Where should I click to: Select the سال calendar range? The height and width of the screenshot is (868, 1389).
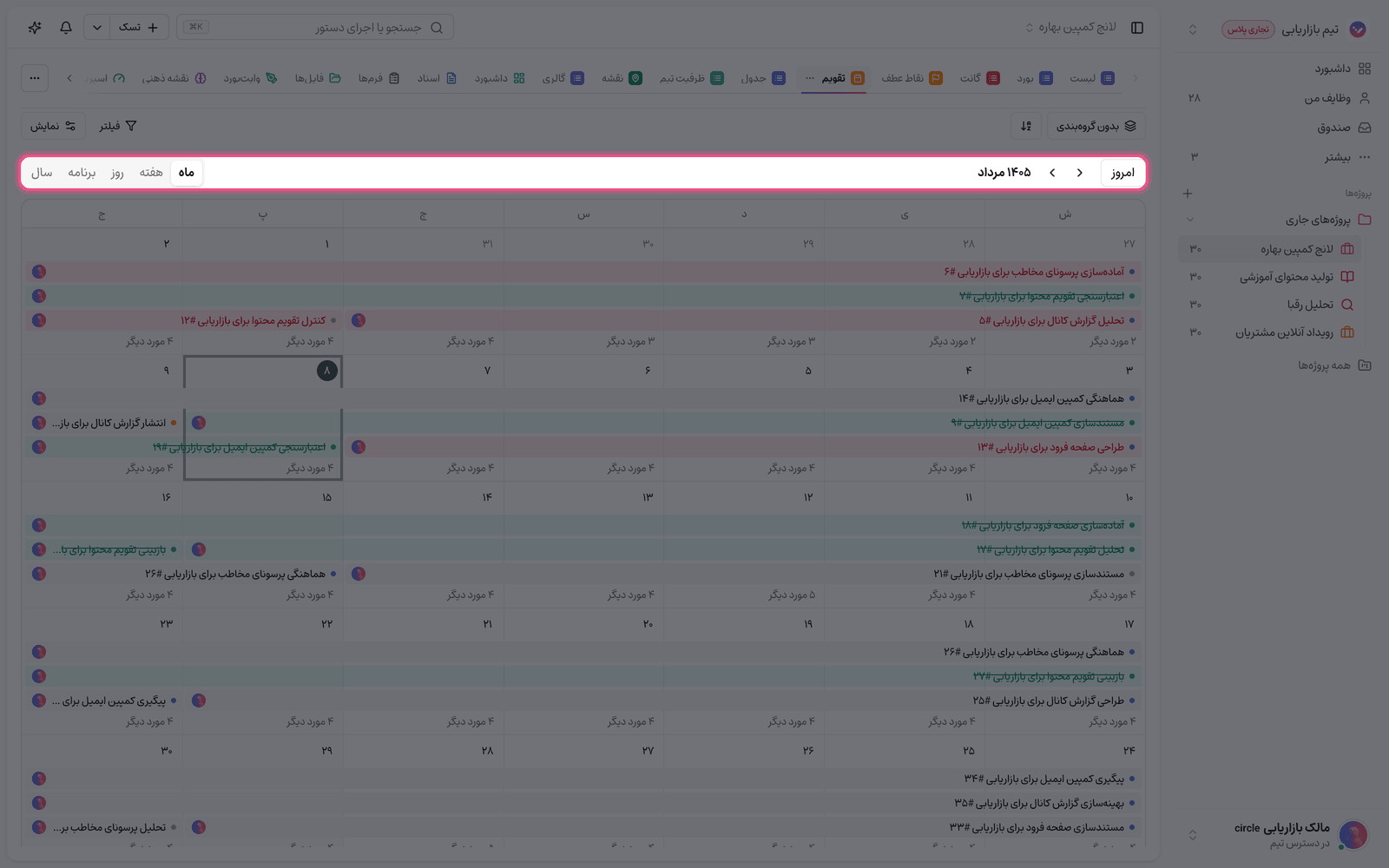point(42,173)
